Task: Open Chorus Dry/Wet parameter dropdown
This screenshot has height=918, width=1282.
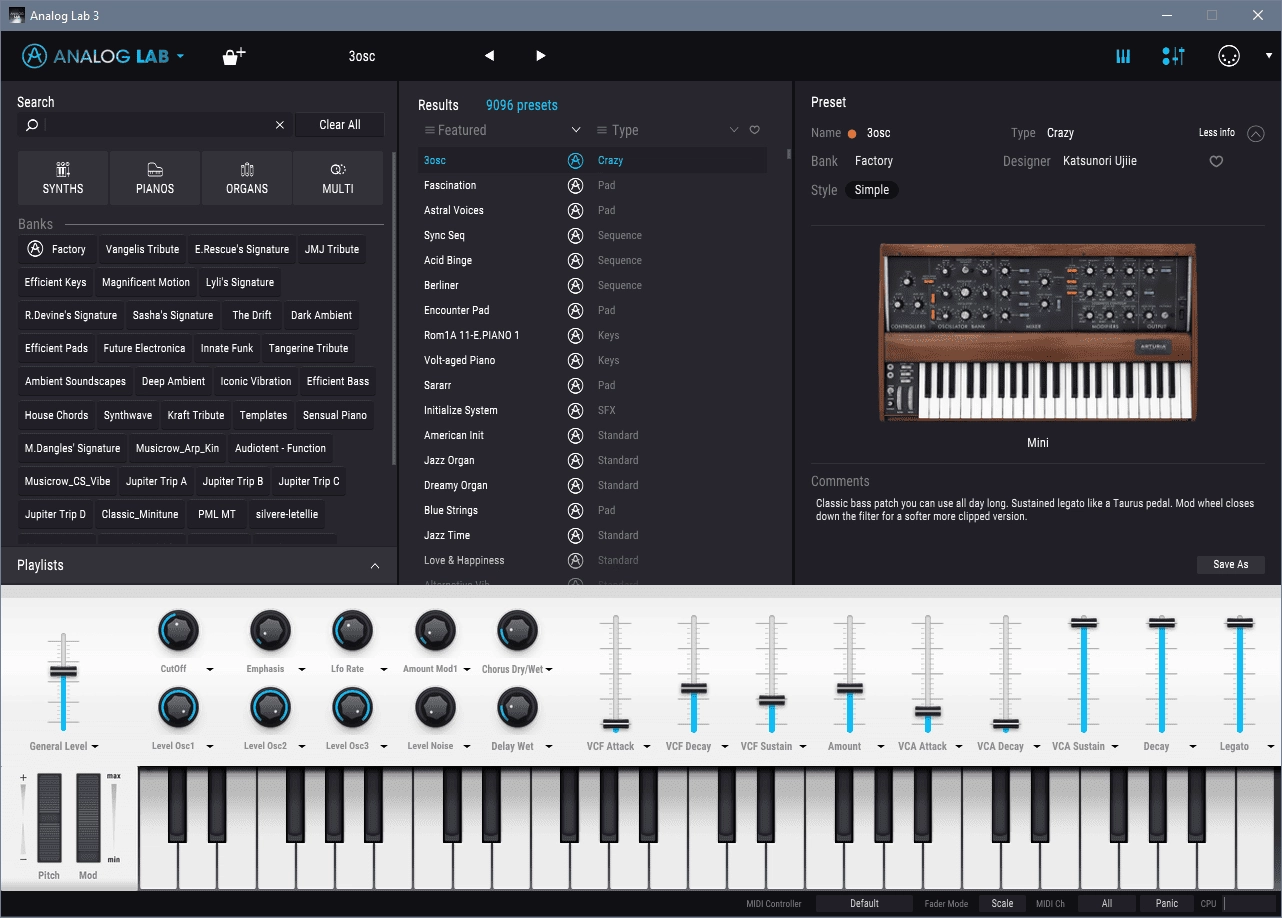Action: pos(549,670)
